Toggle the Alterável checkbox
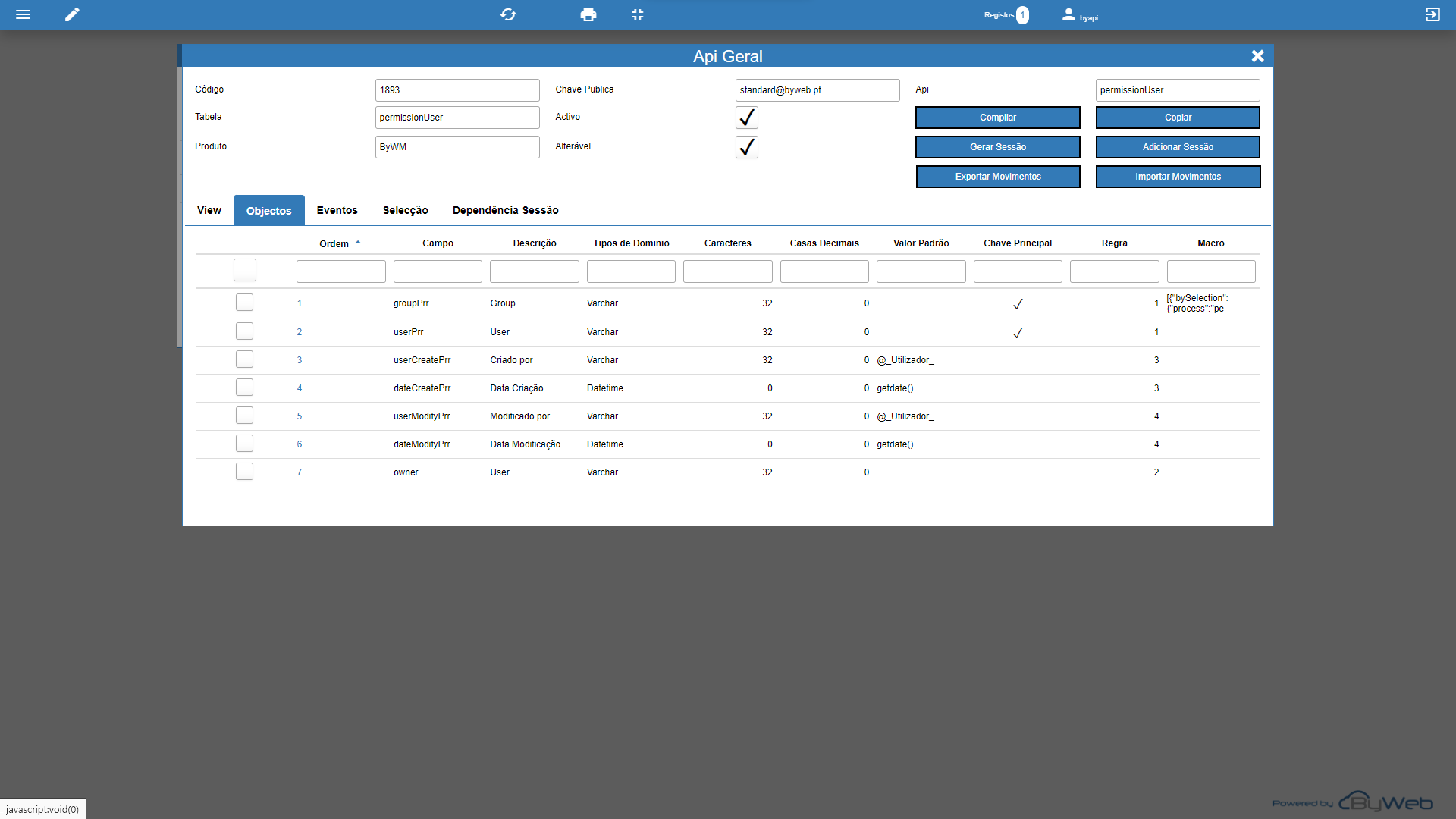Viewport: 1456px width, 819px height. pos(746,147)
